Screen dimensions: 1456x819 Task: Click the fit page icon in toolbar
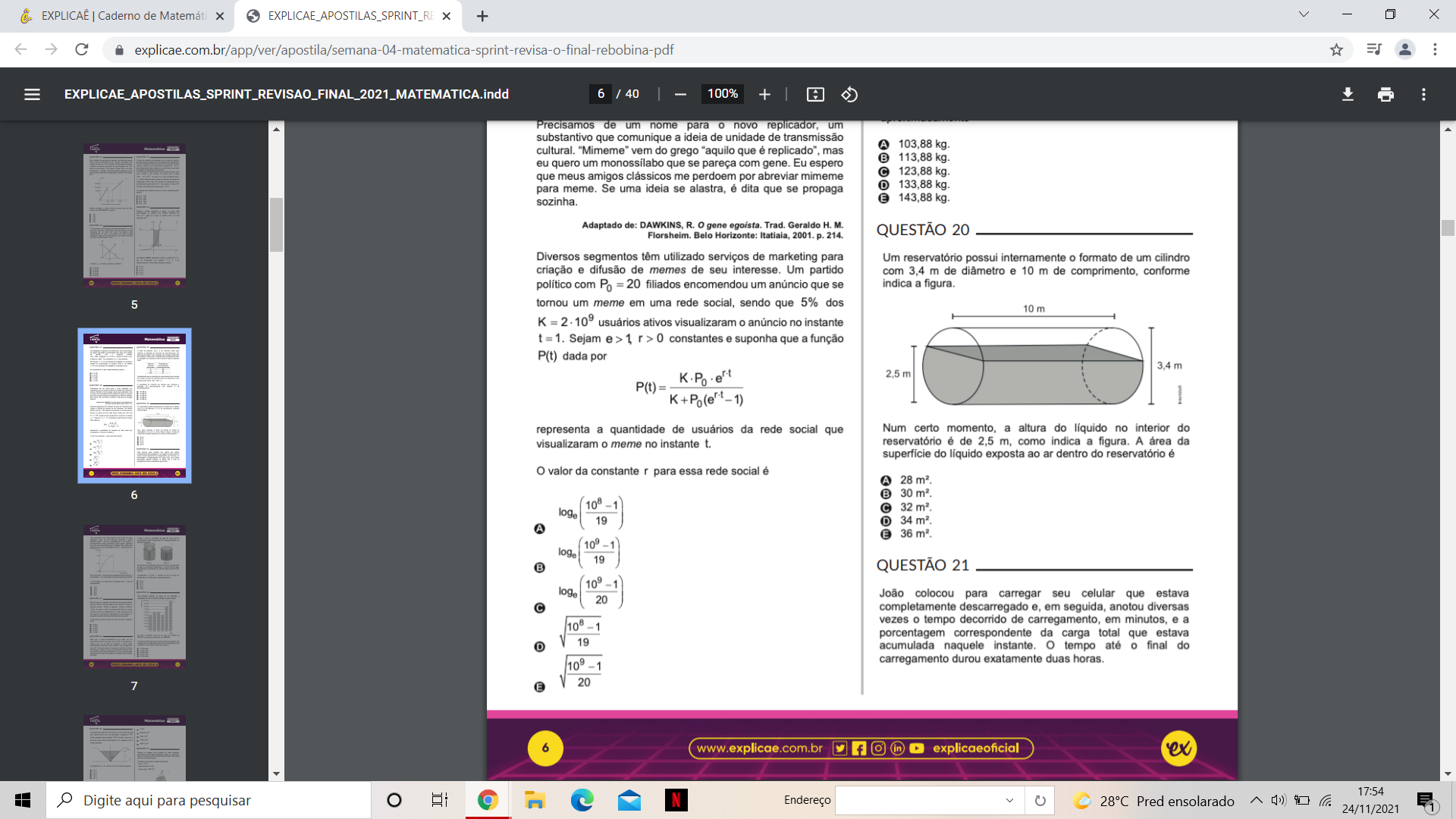[x=815, y=94]
